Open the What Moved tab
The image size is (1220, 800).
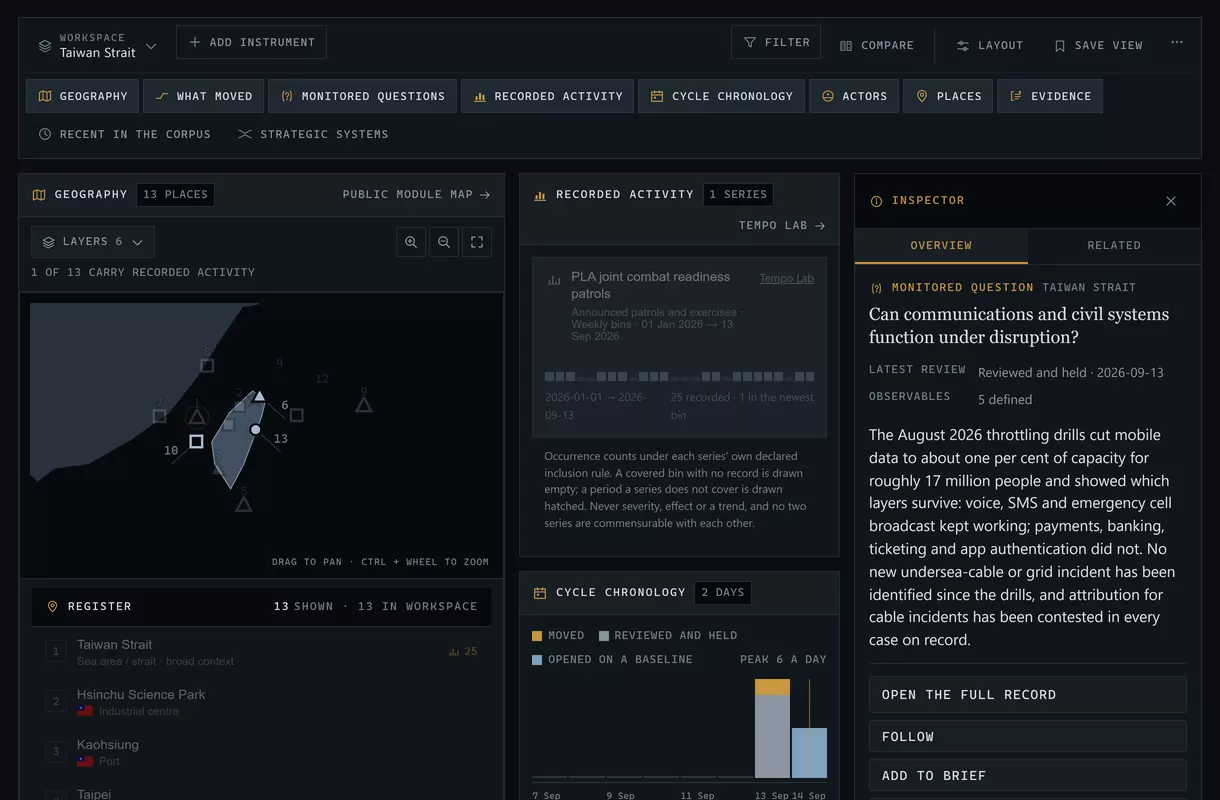click(204, 96)
